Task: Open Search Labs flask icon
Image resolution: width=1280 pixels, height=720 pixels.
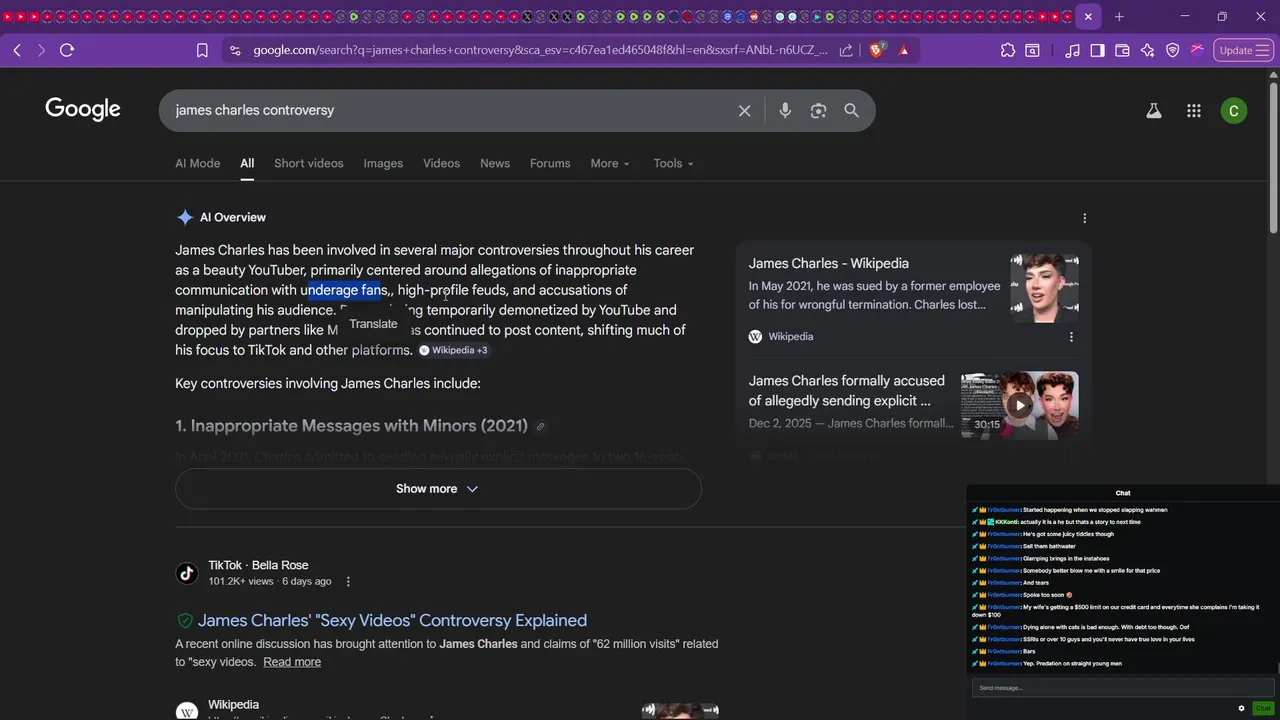Action: (x=1153, y=111)
